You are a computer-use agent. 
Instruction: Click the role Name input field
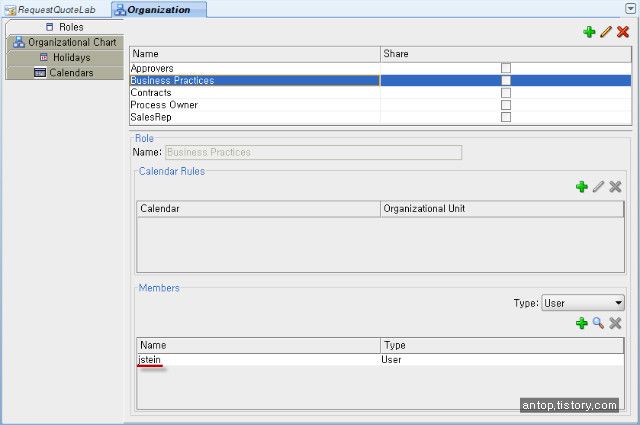tap(313, 152)
